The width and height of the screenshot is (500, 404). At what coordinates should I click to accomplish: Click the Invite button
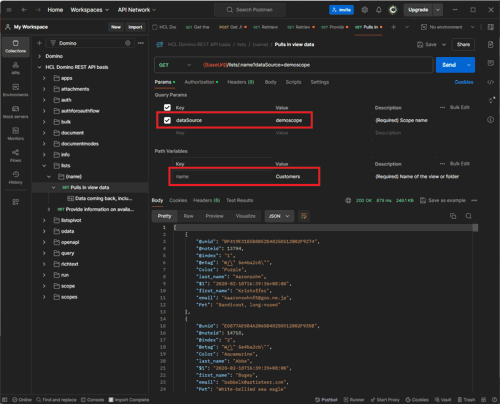(x=341, y=10)
